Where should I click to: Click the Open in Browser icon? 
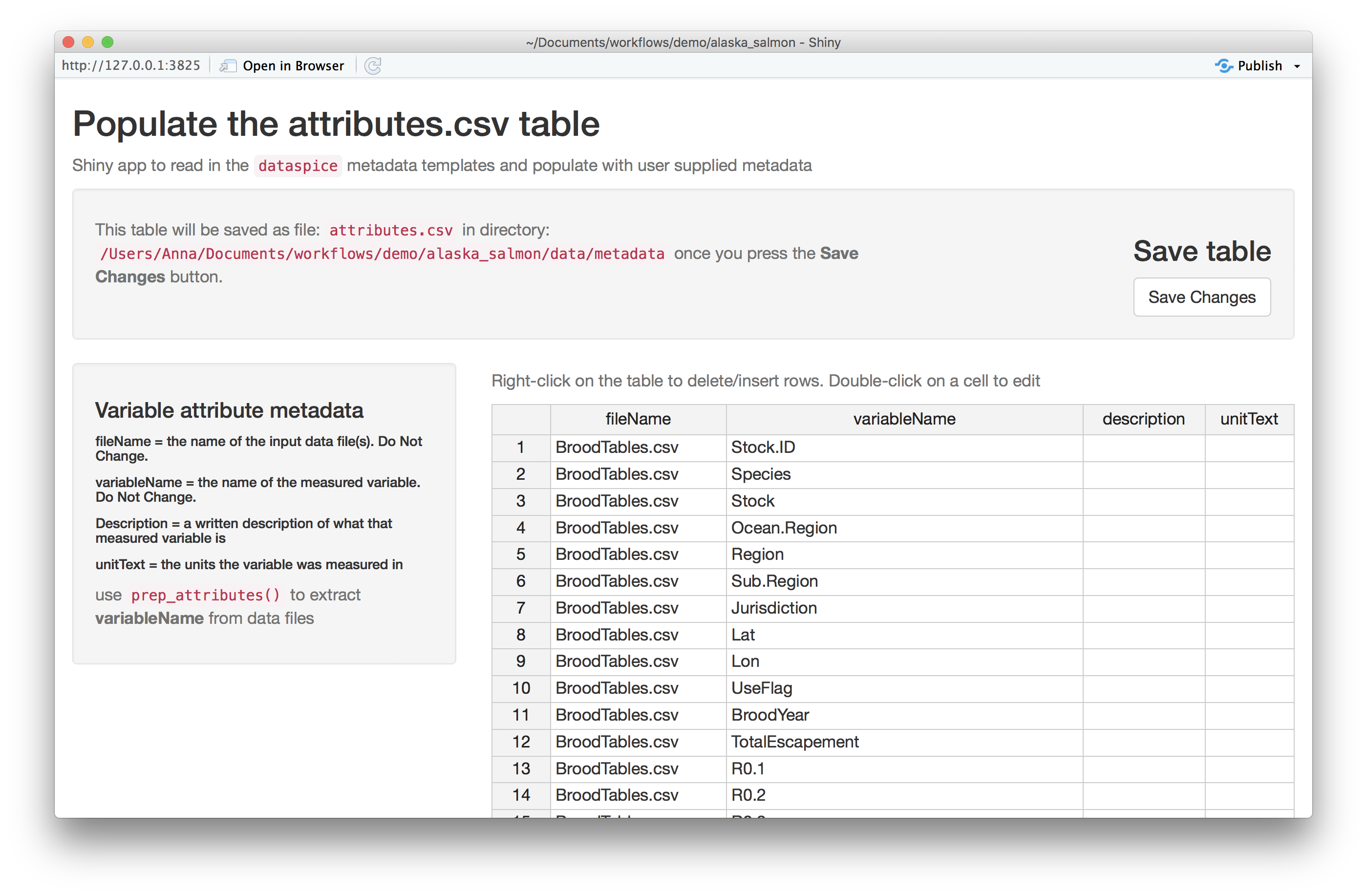[228, 65]
